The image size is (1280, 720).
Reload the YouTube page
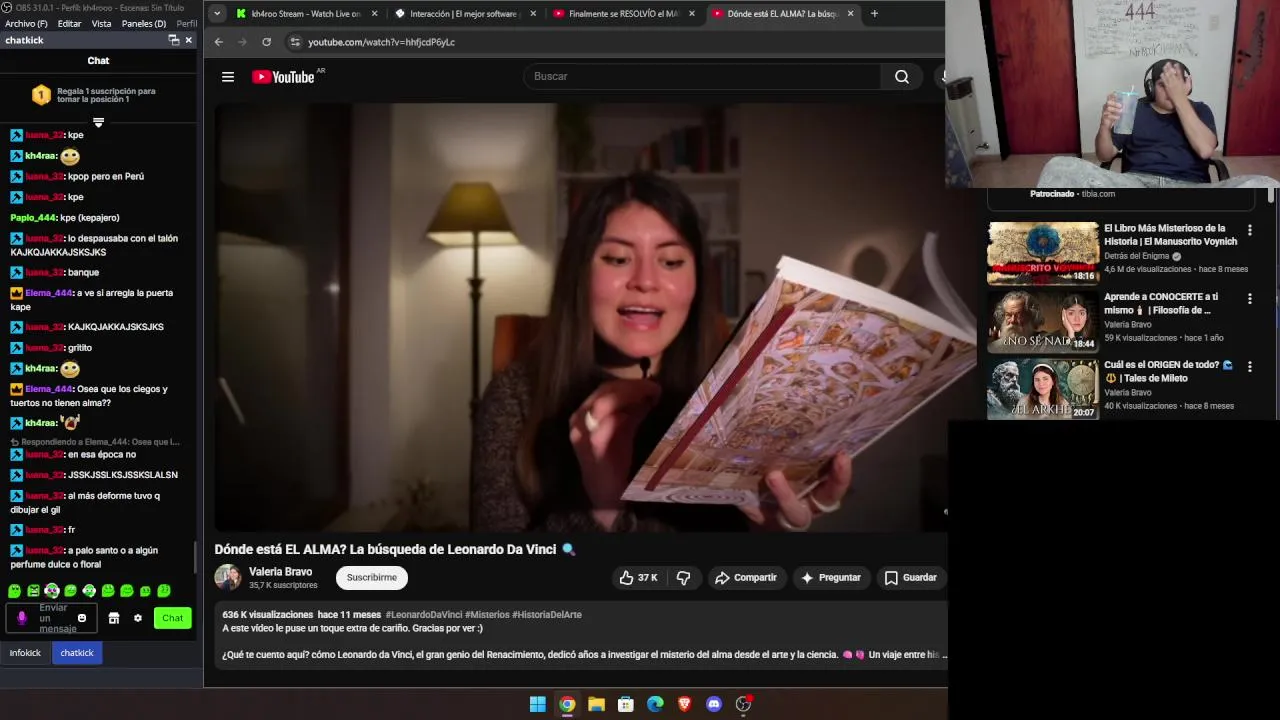point(266,42)
